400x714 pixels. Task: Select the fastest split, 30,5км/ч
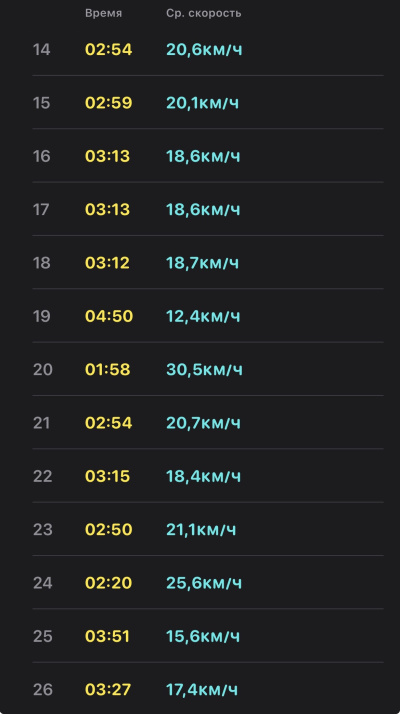pyautogui.click(x=205, y=369)
